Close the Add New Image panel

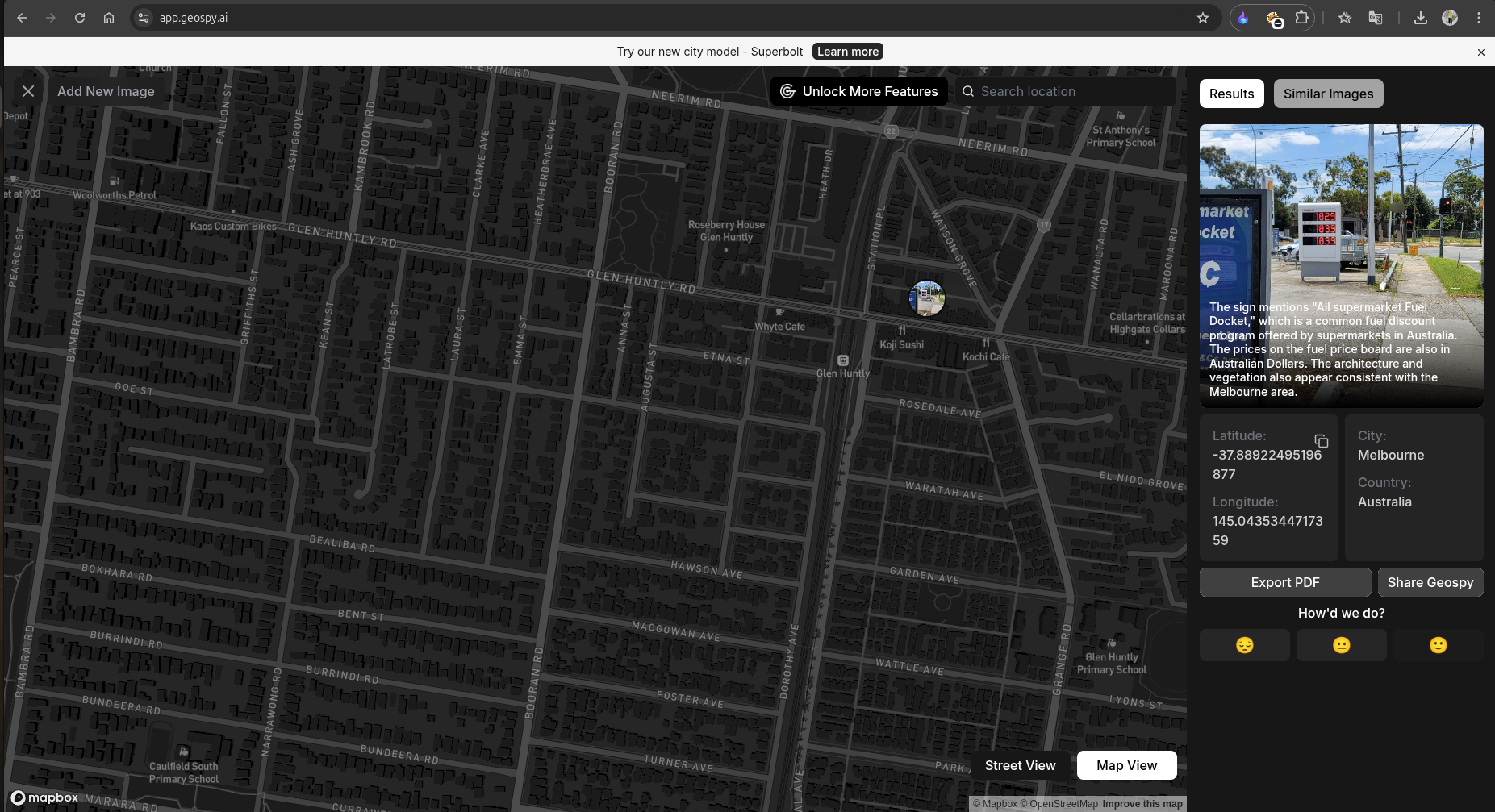28,91
